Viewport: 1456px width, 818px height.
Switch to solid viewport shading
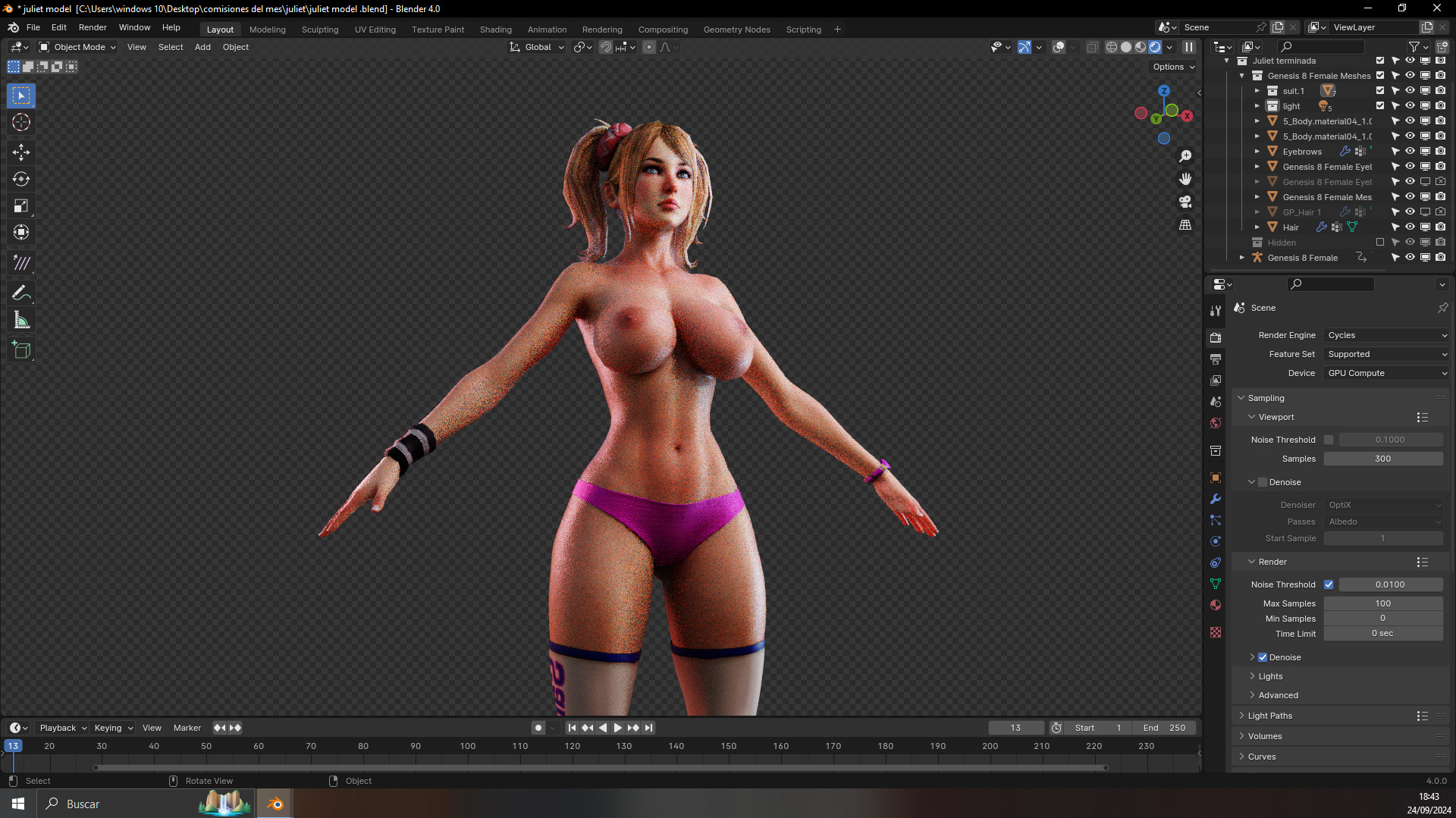point(1126,47)
